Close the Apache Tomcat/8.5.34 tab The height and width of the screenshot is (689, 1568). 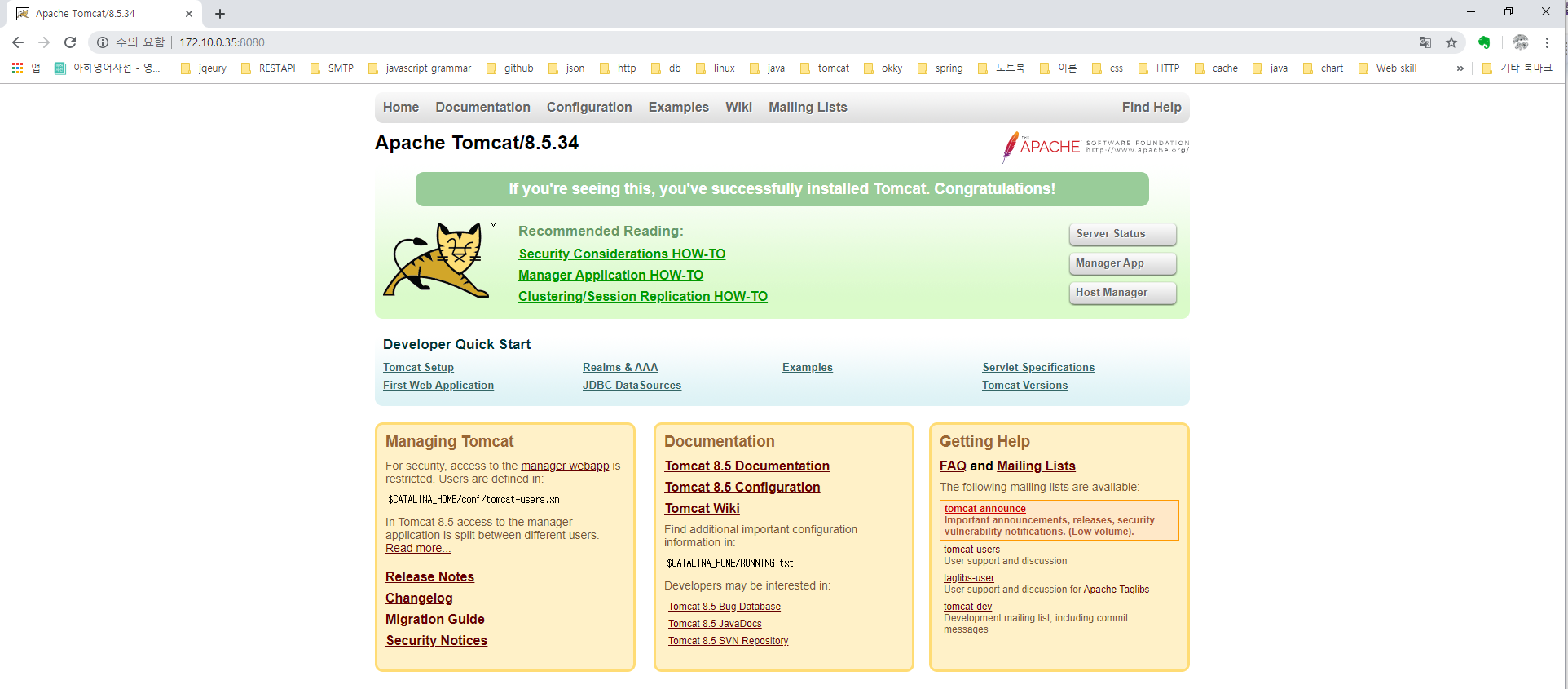click(x=189, y=14)
